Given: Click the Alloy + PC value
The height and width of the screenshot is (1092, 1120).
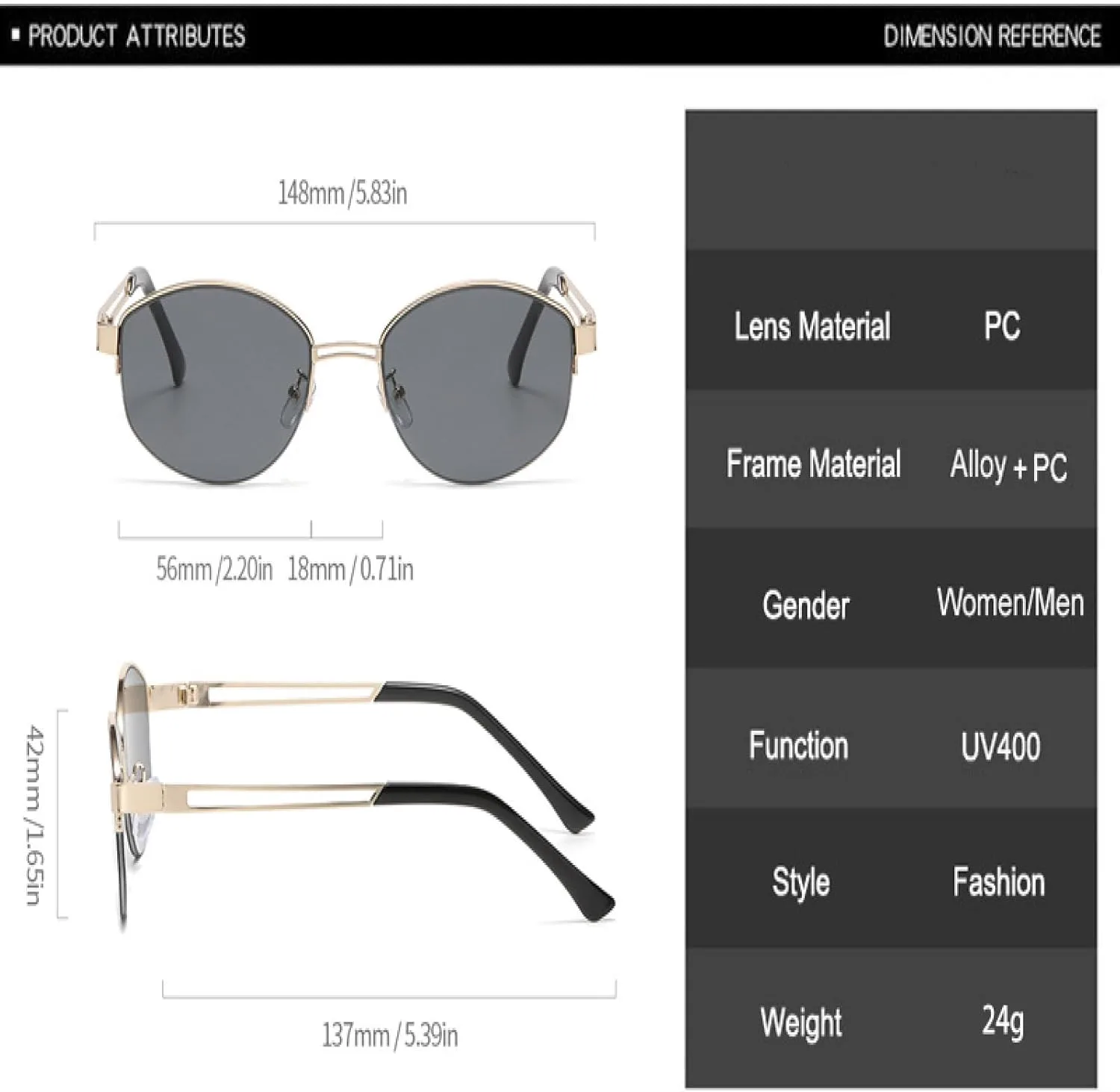Looking at the screenshot, I should point(1009,466).
